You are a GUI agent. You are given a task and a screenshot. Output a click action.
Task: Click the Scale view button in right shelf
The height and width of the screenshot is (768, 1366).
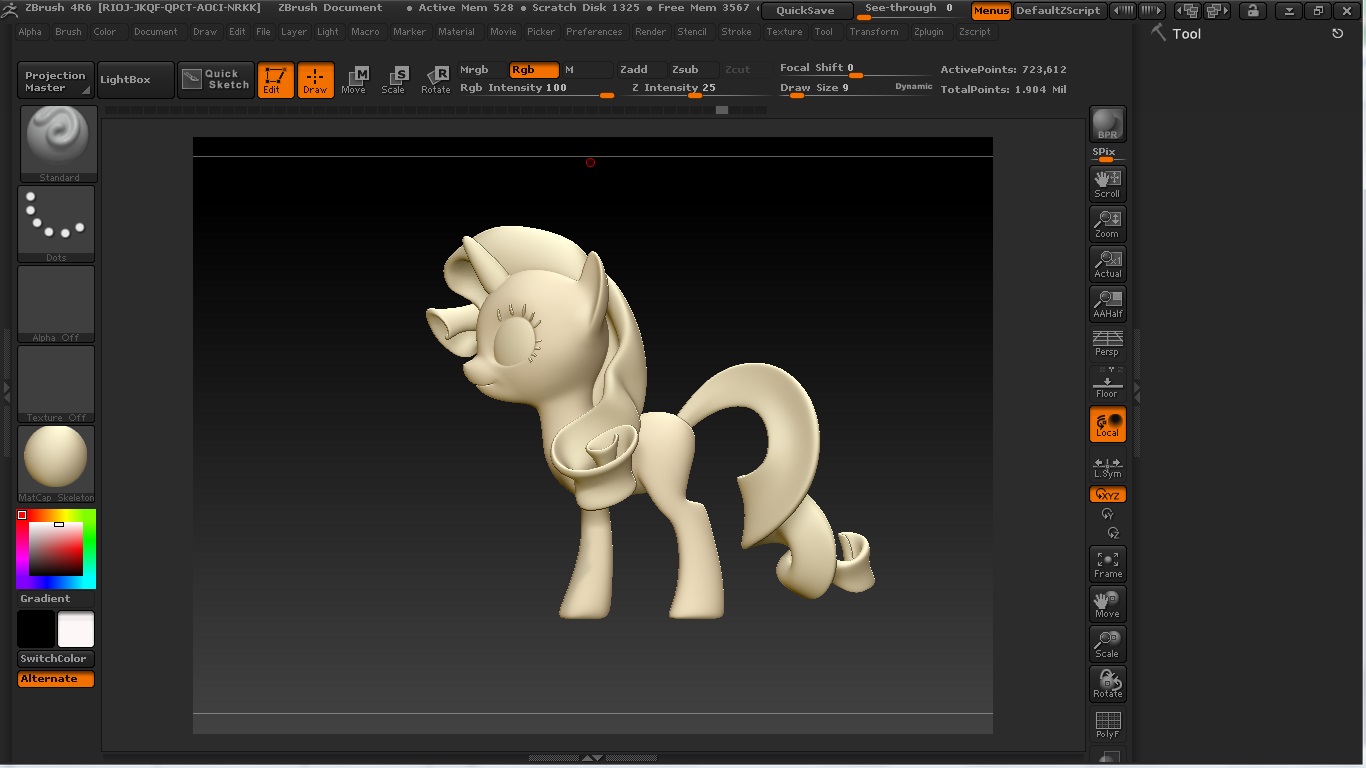pos(1107,644)
